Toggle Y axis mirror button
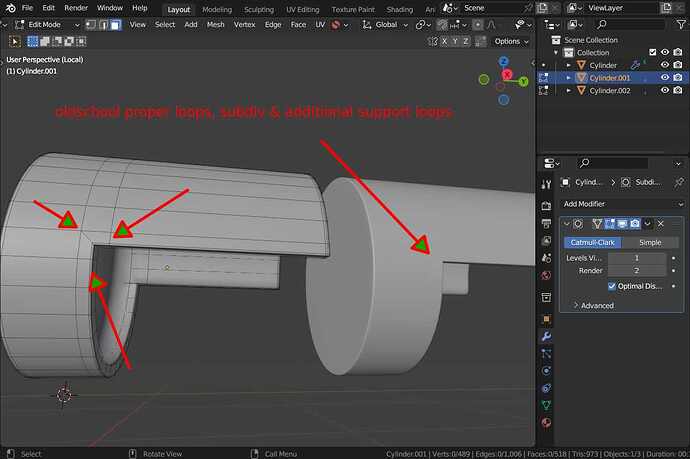Screen dimensions: 690x459 (455, 41)
